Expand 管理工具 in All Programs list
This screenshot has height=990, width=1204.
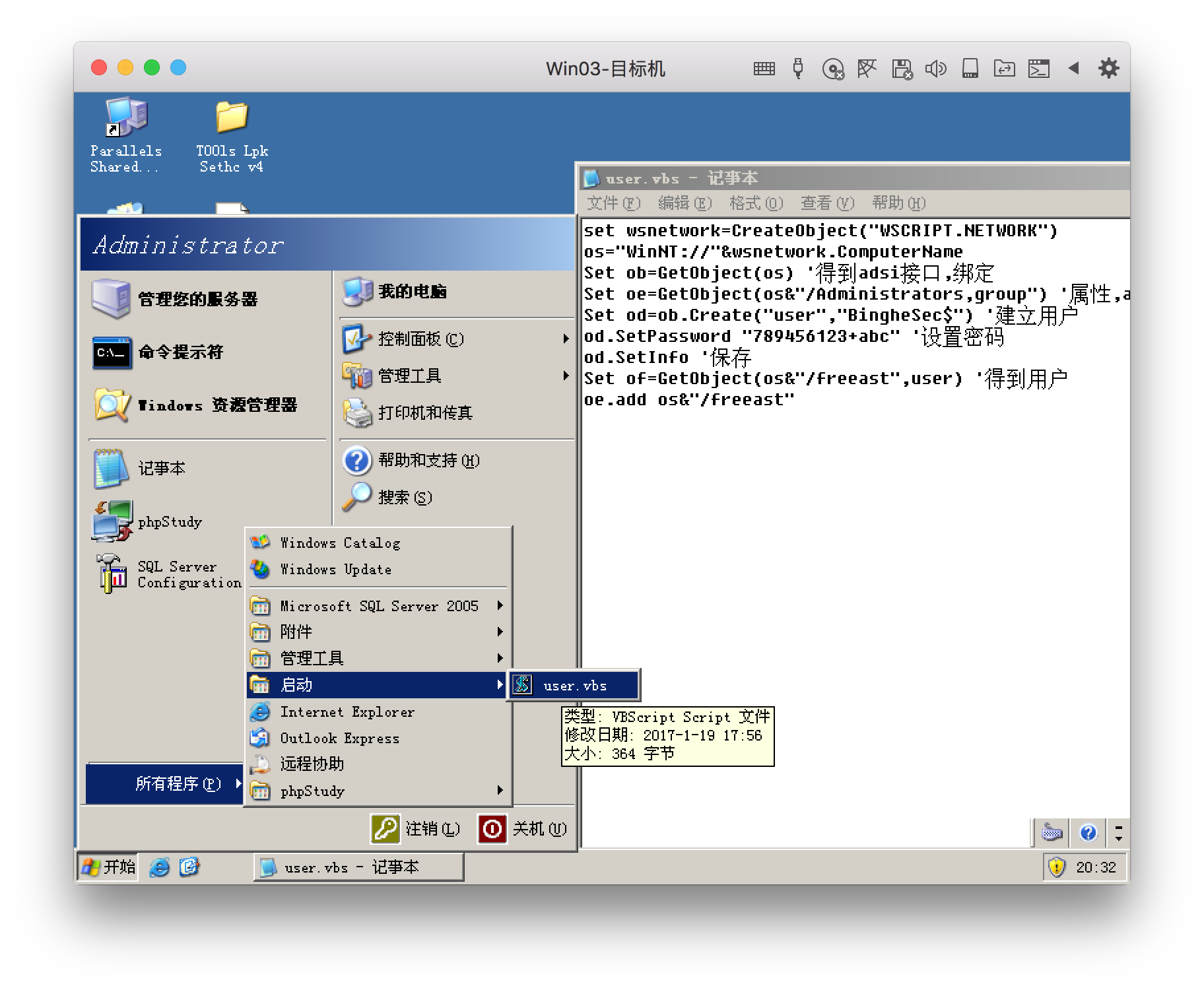[x=378, y=659]
